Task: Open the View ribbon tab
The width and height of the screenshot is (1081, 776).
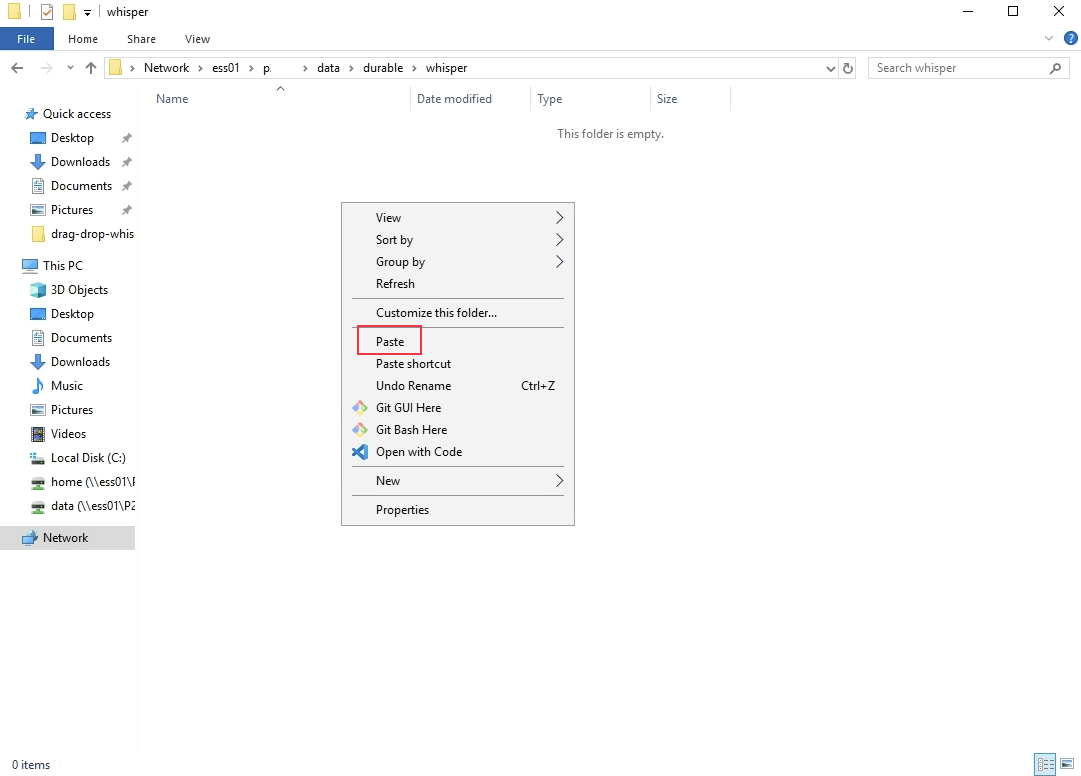Action: 197,39
